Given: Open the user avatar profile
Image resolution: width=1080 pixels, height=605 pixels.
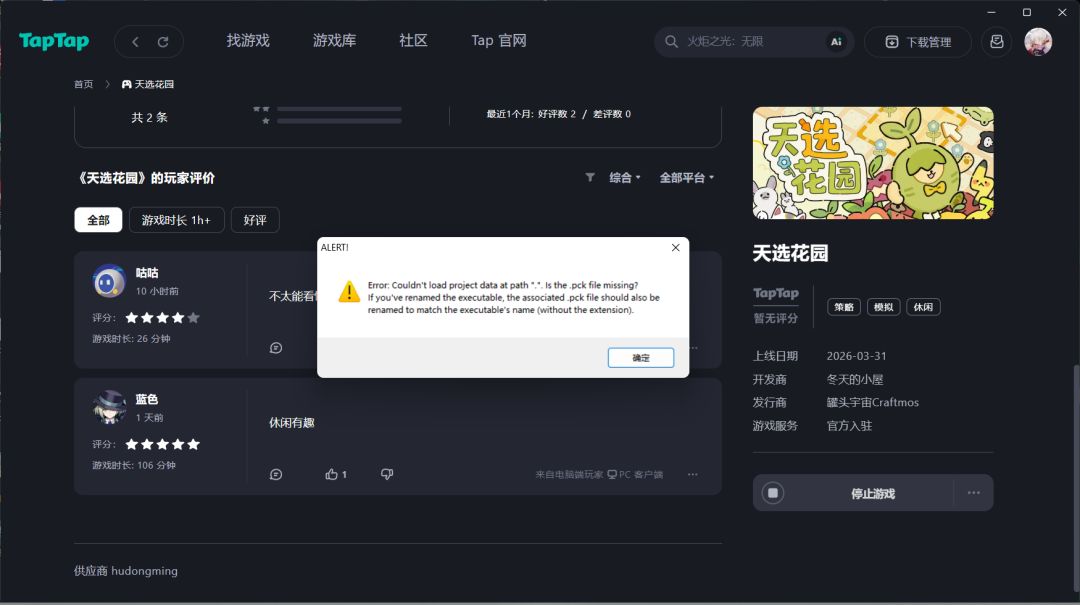Looking at the screenshot, I should pyautogui.click(x=1037, y=41).
